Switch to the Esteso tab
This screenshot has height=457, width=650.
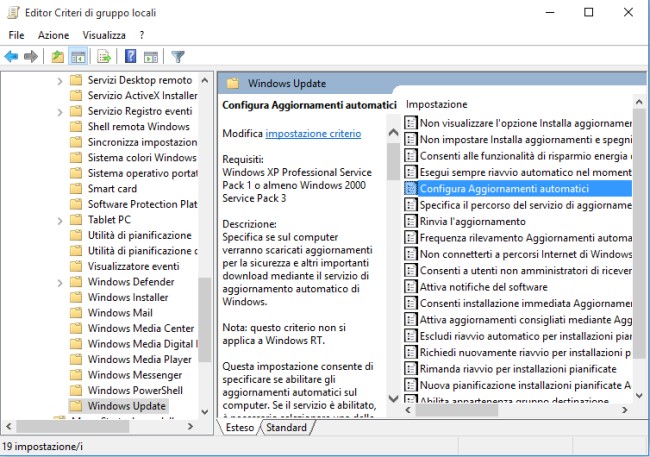tap(240, 428)
